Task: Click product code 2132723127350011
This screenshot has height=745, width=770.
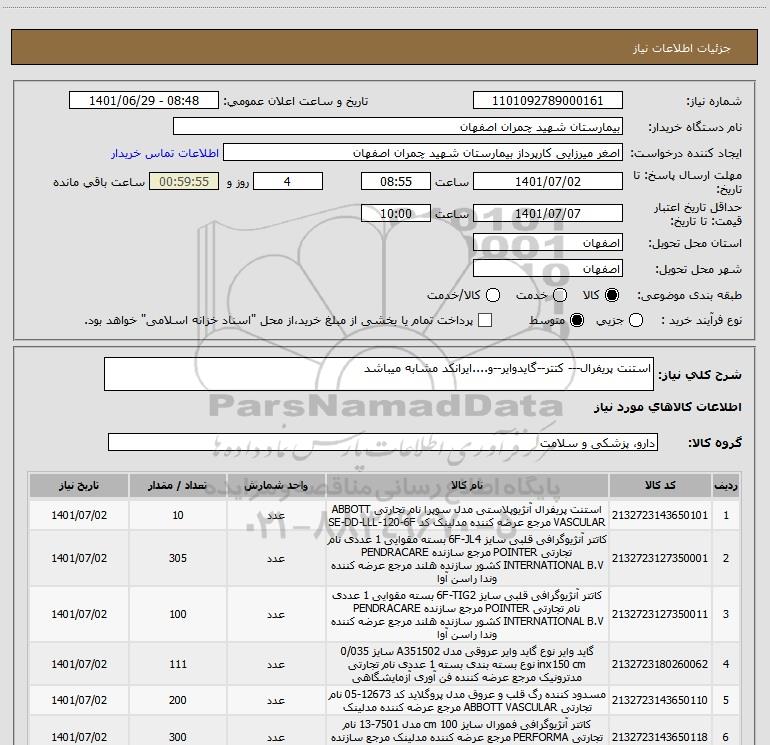Action: [660, 614]
